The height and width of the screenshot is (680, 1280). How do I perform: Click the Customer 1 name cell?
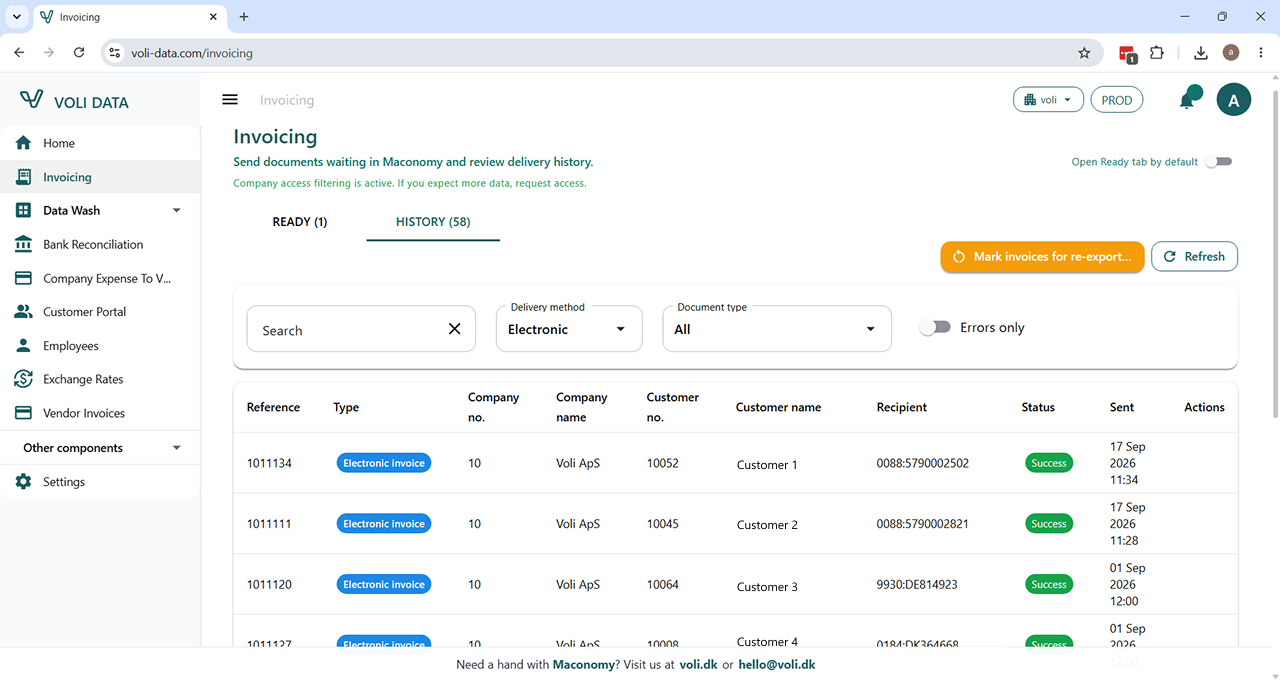pos(767,465)
